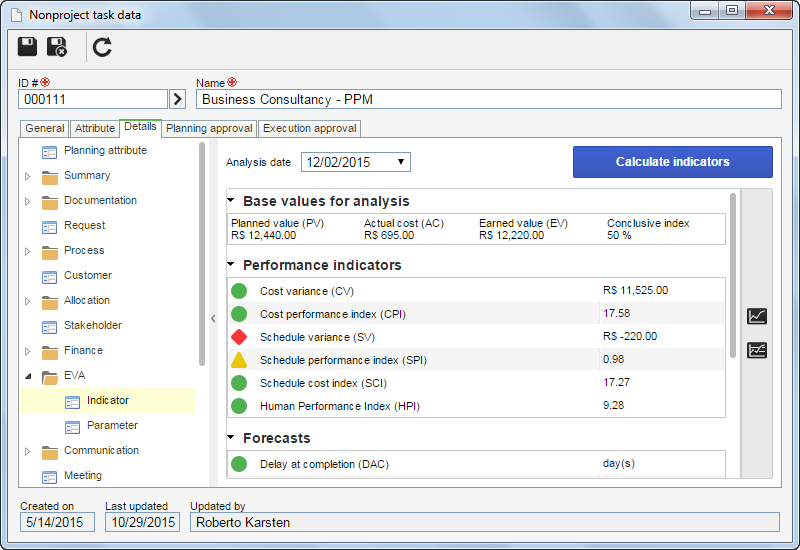Select the Meeting tree item
This screenshot has width=800, height=550.
[83, 476]
